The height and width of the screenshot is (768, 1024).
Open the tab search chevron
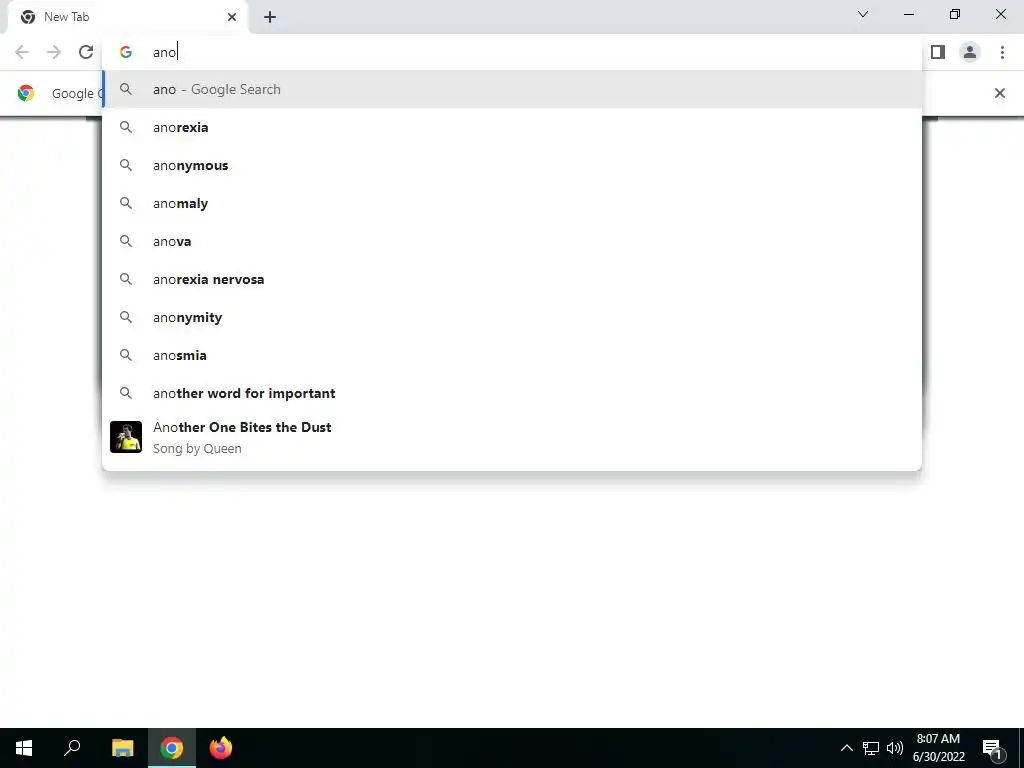[x=863, y=14]
